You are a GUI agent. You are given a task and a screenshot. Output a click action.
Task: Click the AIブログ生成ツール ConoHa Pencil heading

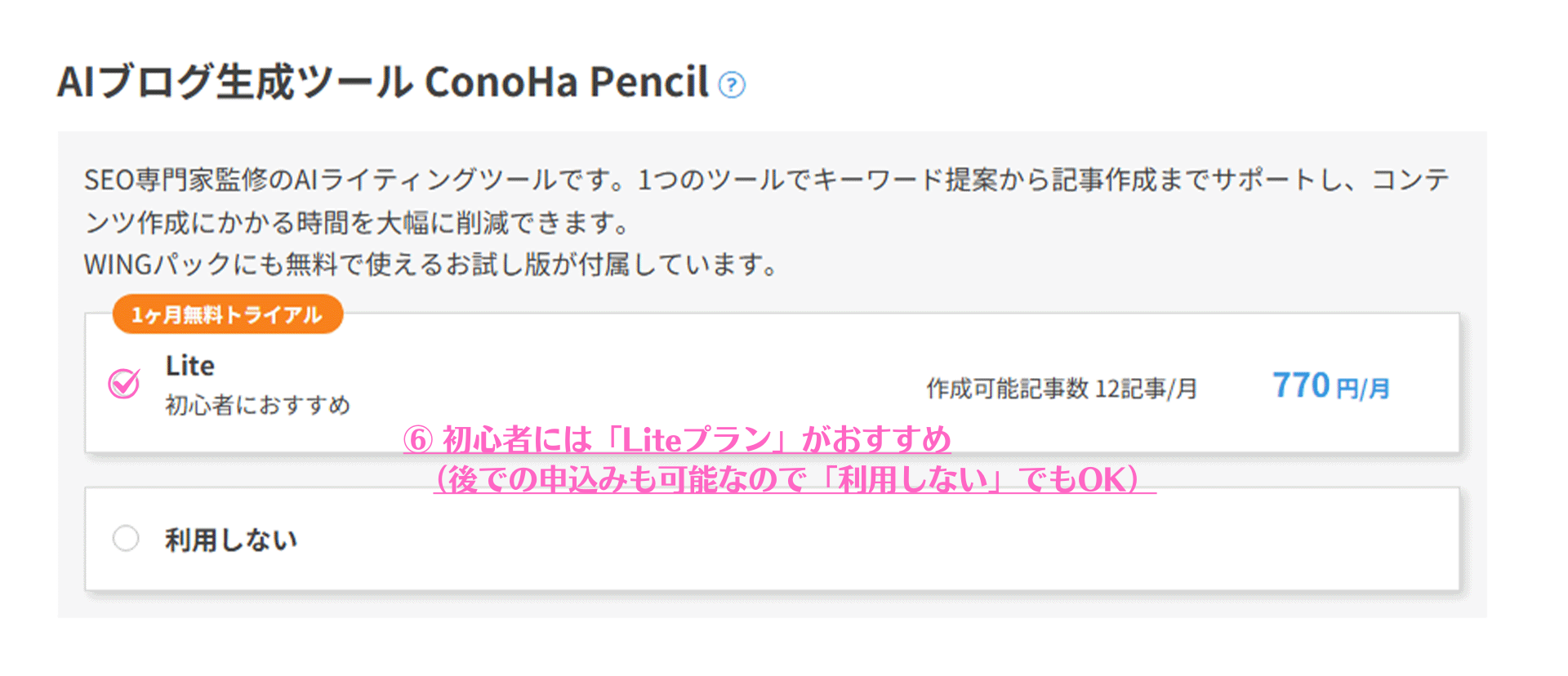(x=382, y=82)
